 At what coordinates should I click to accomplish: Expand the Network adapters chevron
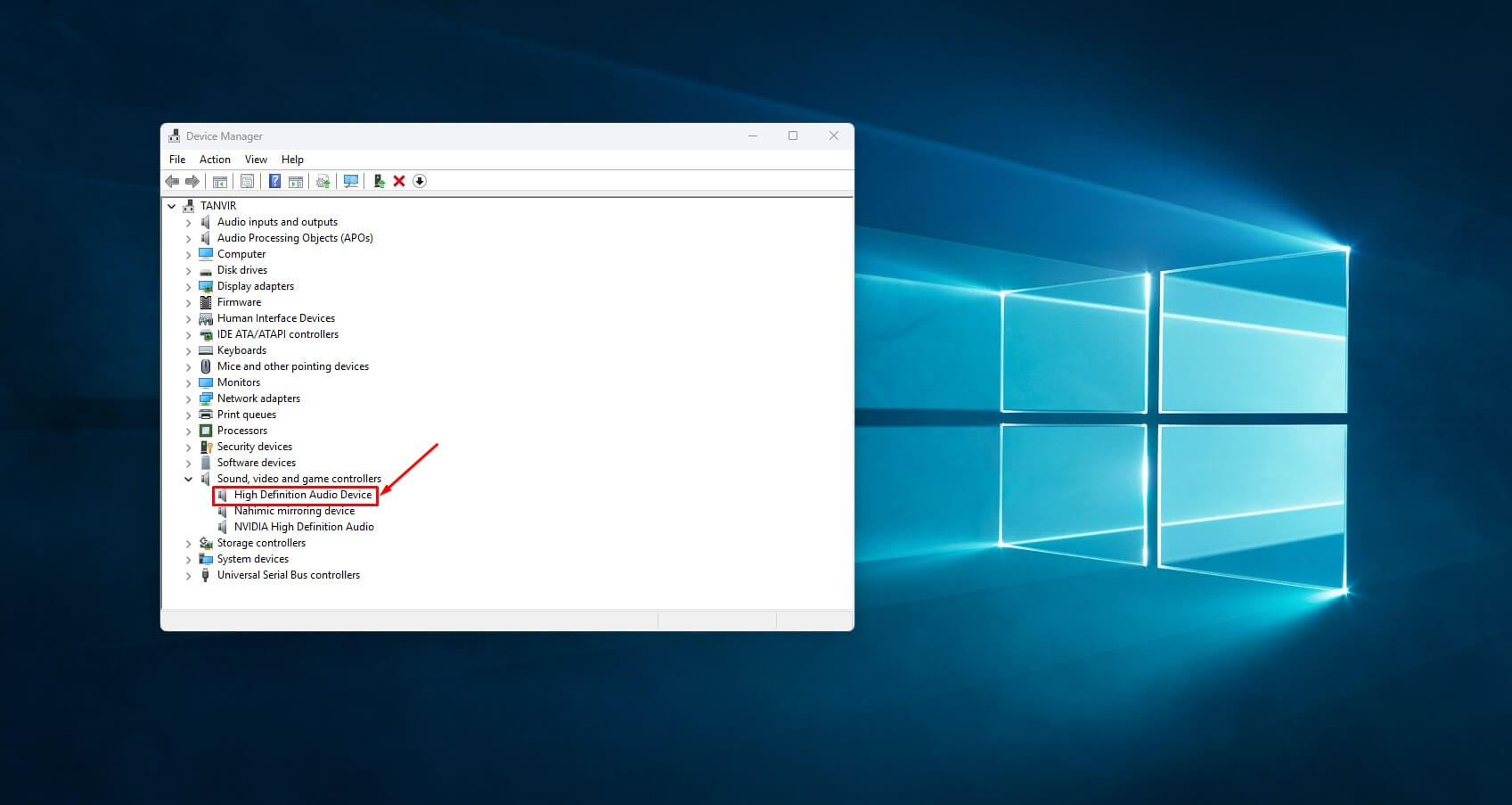tap(189, 398)
